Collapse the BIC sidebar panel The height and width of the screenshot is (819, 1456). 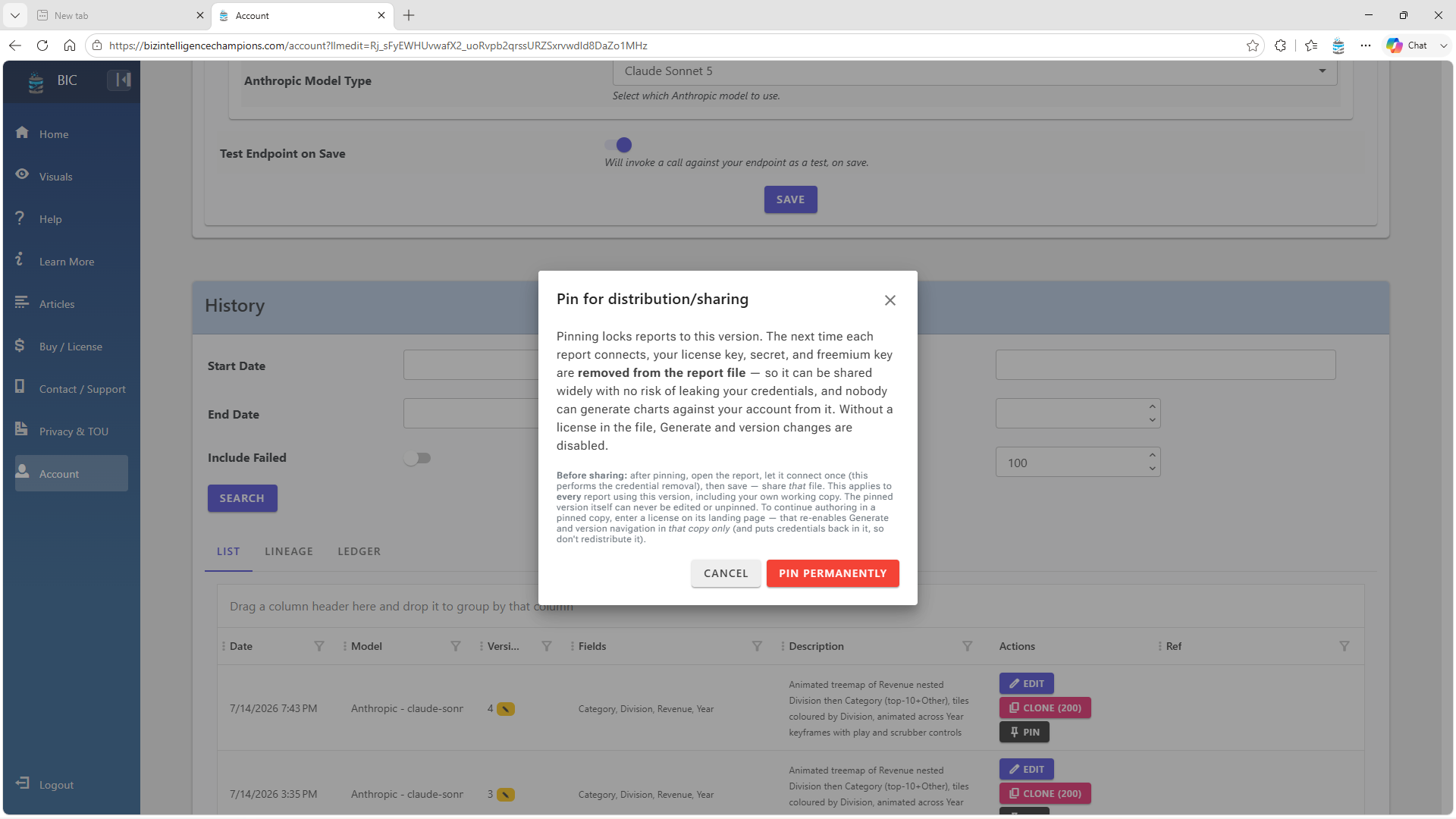(x=119, y=80)
